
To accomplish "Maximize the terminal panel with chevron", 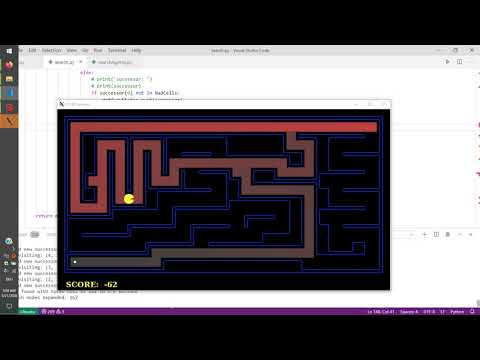I will click(x=460, y=234).
